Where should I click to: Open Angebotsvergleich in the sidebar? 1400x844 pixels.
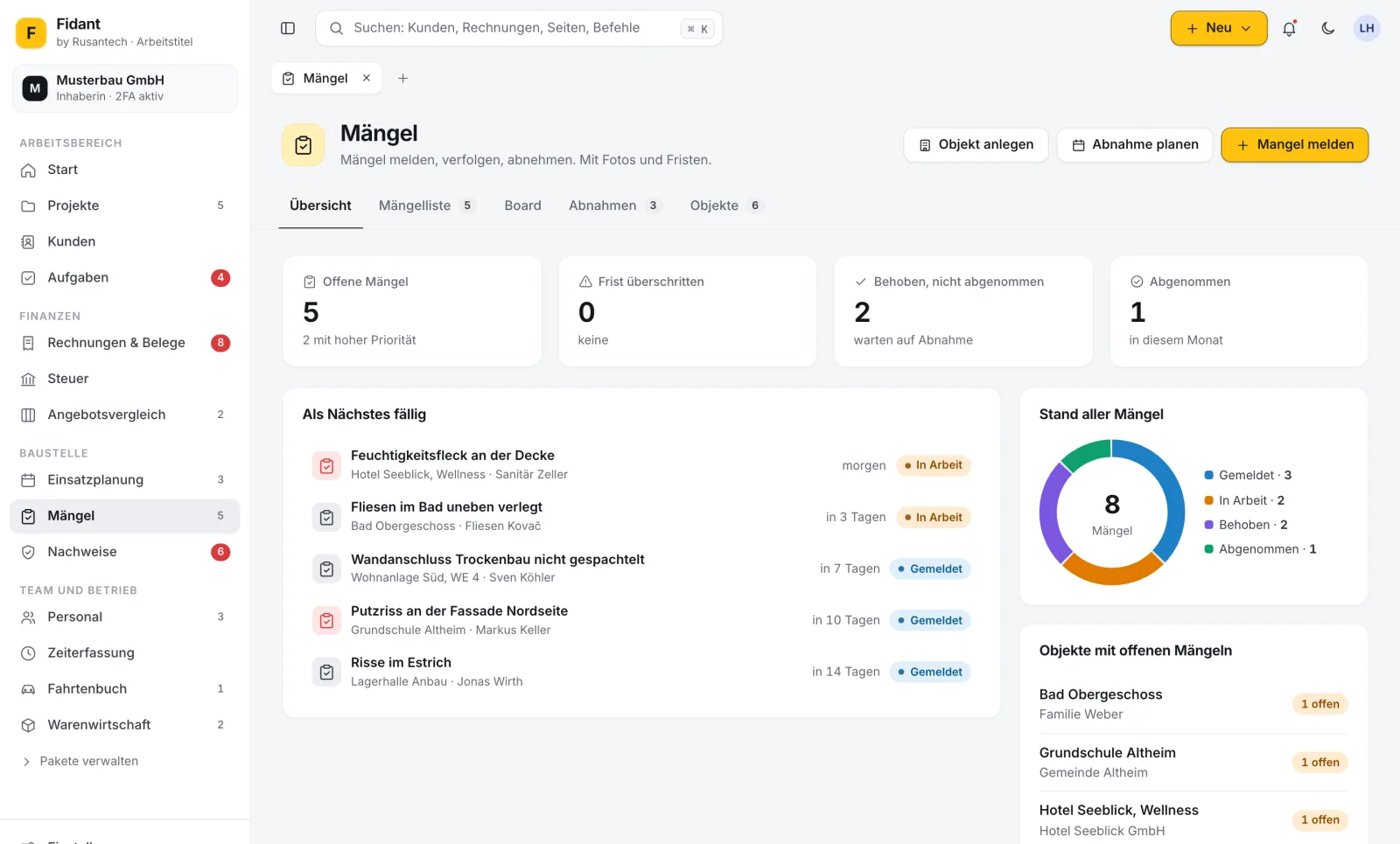[124, 415]
